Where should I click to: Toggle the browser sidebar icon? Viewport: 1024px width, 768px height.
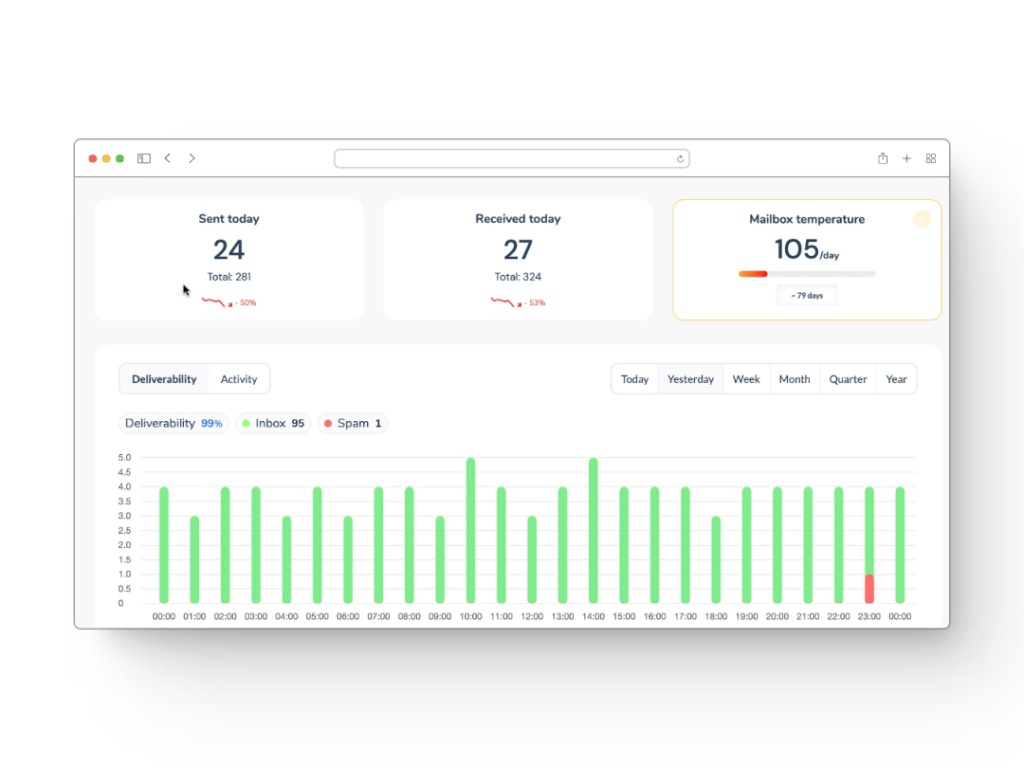[x=144, y=158]
